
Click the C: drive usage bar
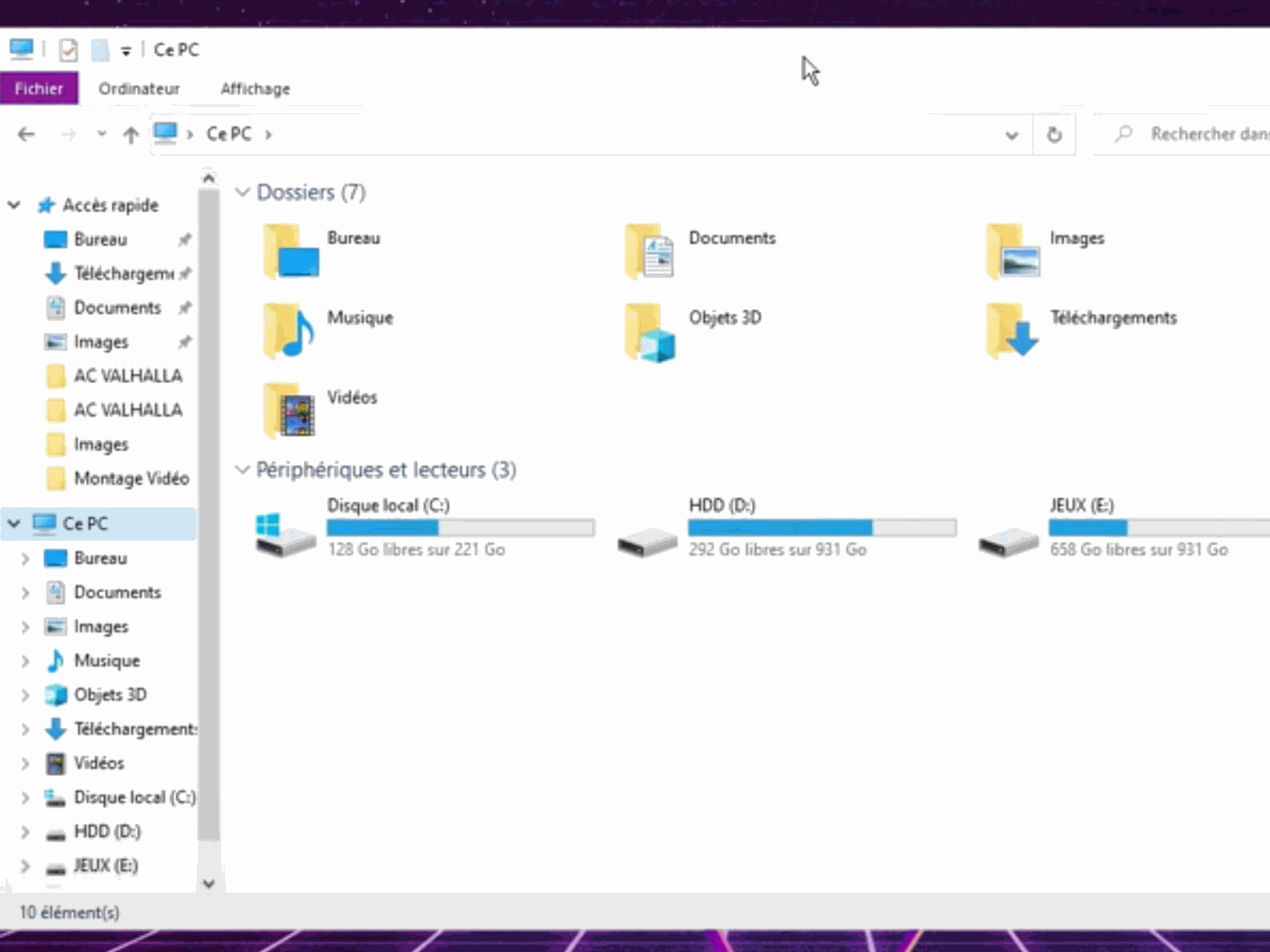(460, 527)
